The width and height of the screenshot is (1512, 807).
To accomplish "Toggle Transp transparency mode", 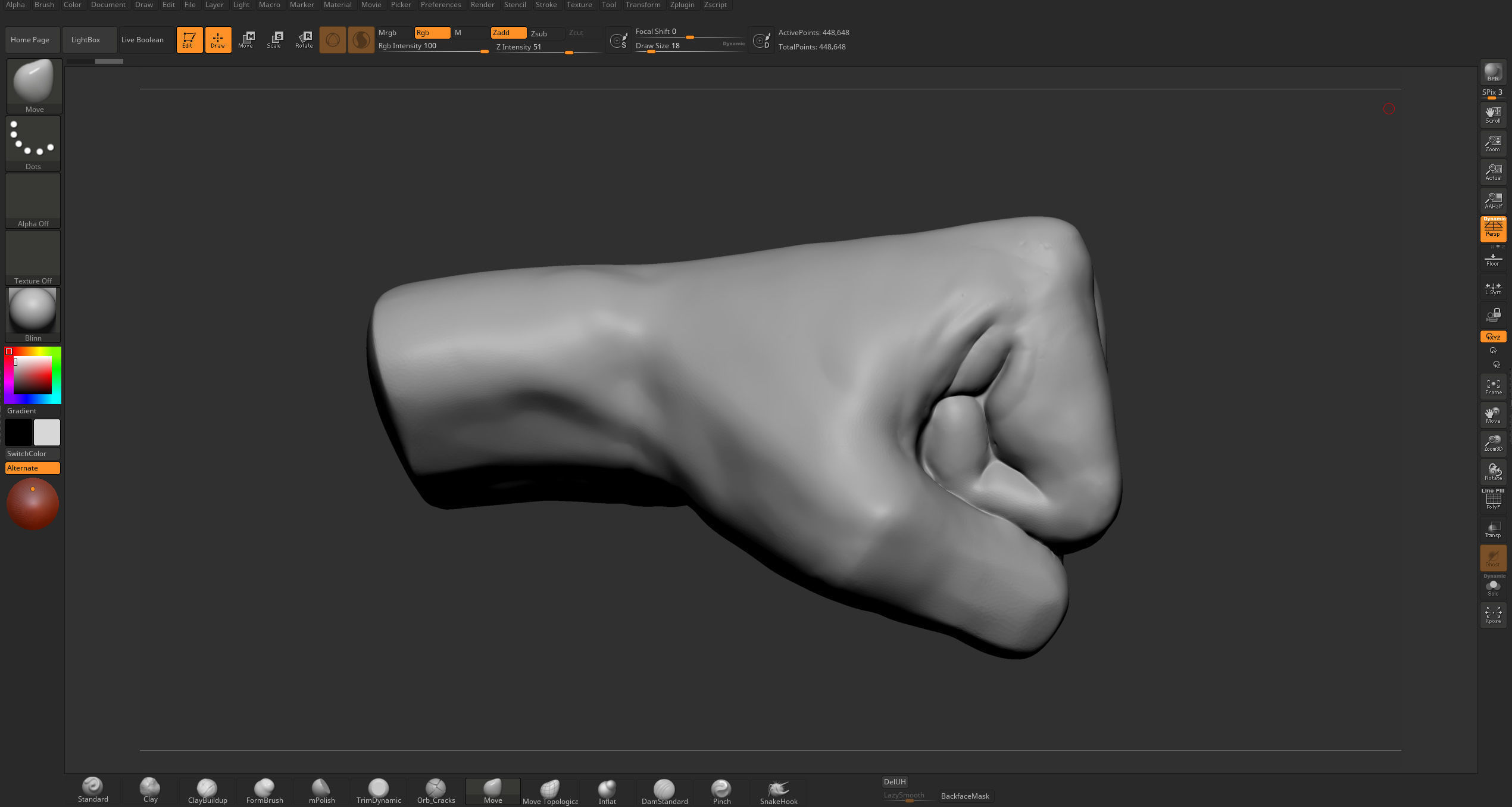I will 1493,529.
